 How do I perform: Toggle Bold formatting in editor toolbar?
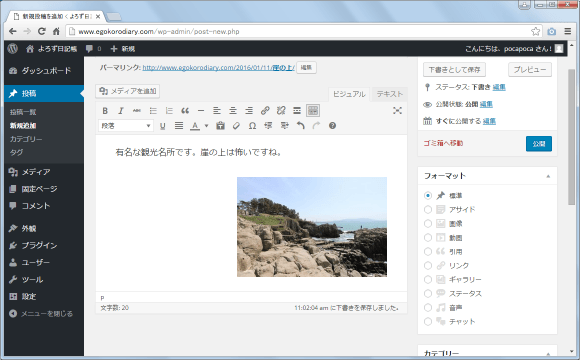tap(105, 111)
